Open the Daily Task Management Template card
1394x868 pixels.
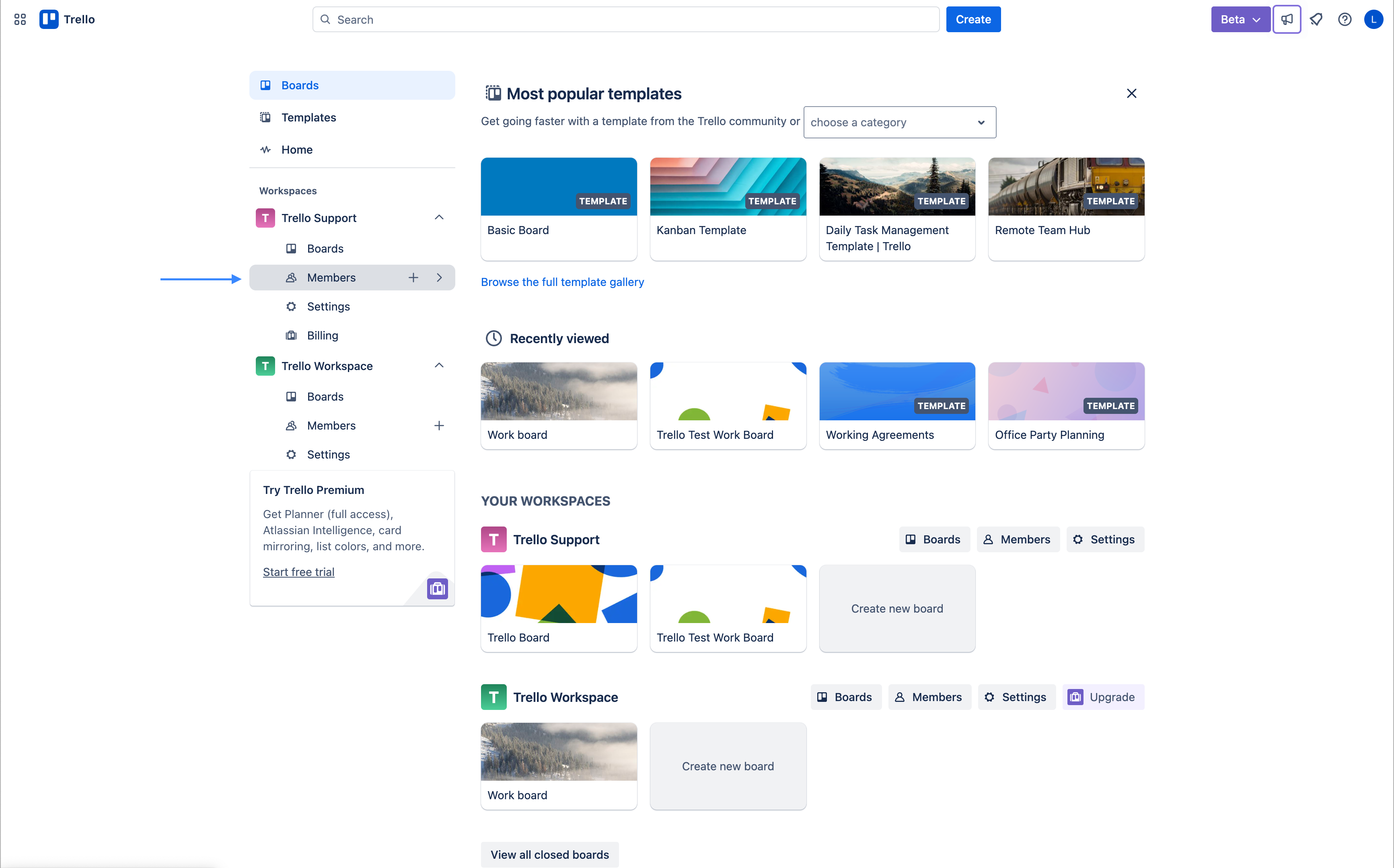(897, 210)
